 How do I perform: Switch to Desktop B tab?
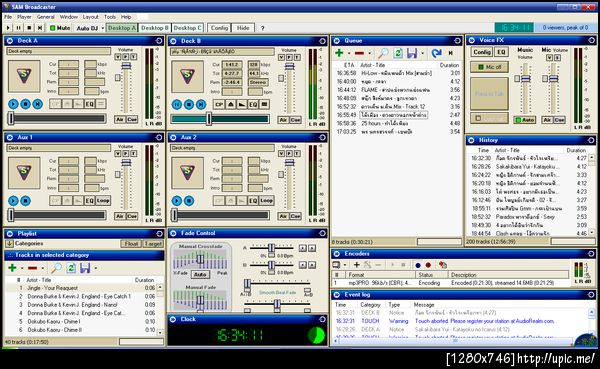[154, 28]
